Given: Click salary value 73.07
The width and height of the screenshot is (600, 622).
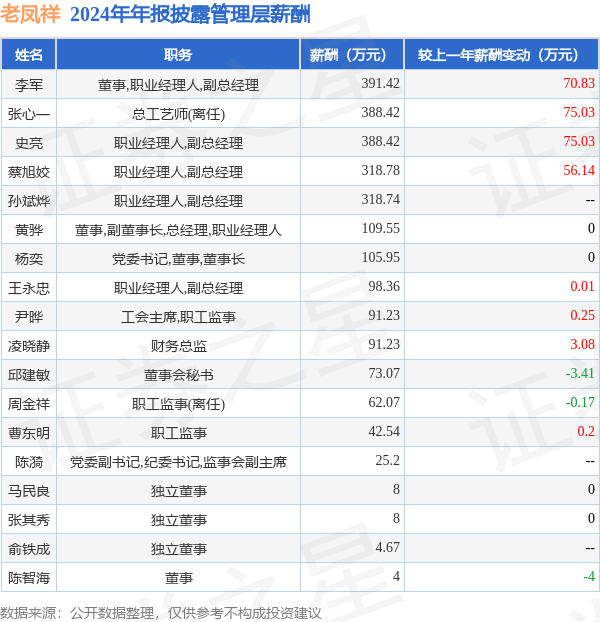Looking at the screenshot, I should click(x=384, y=373).
